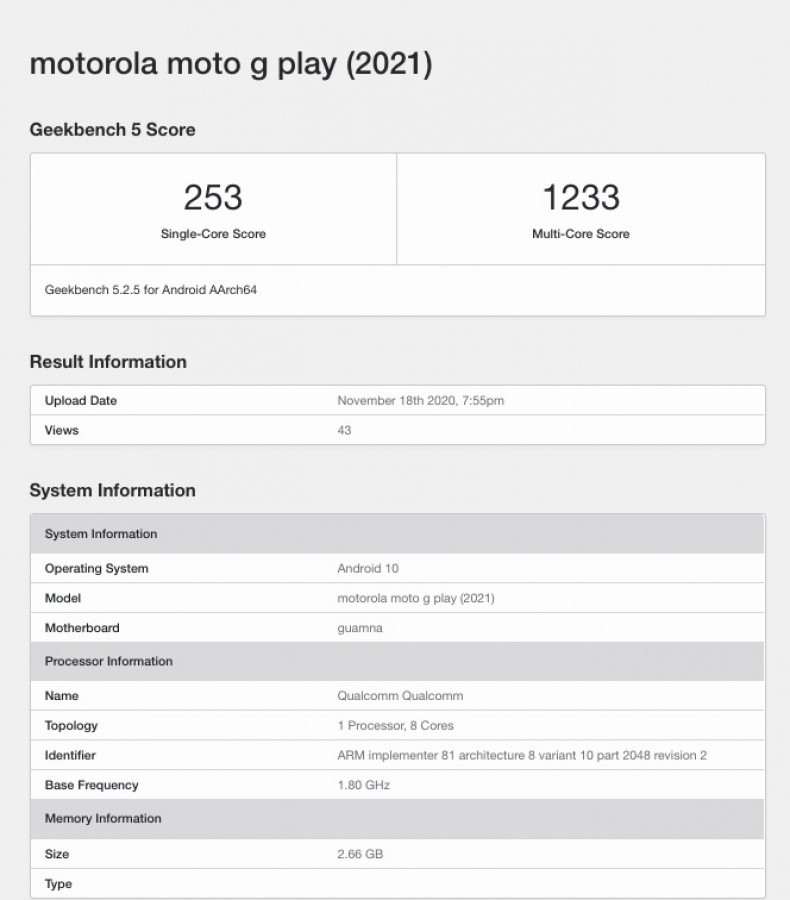
Task: Click the Android 10 operating system value
Action: pos(368,568)
